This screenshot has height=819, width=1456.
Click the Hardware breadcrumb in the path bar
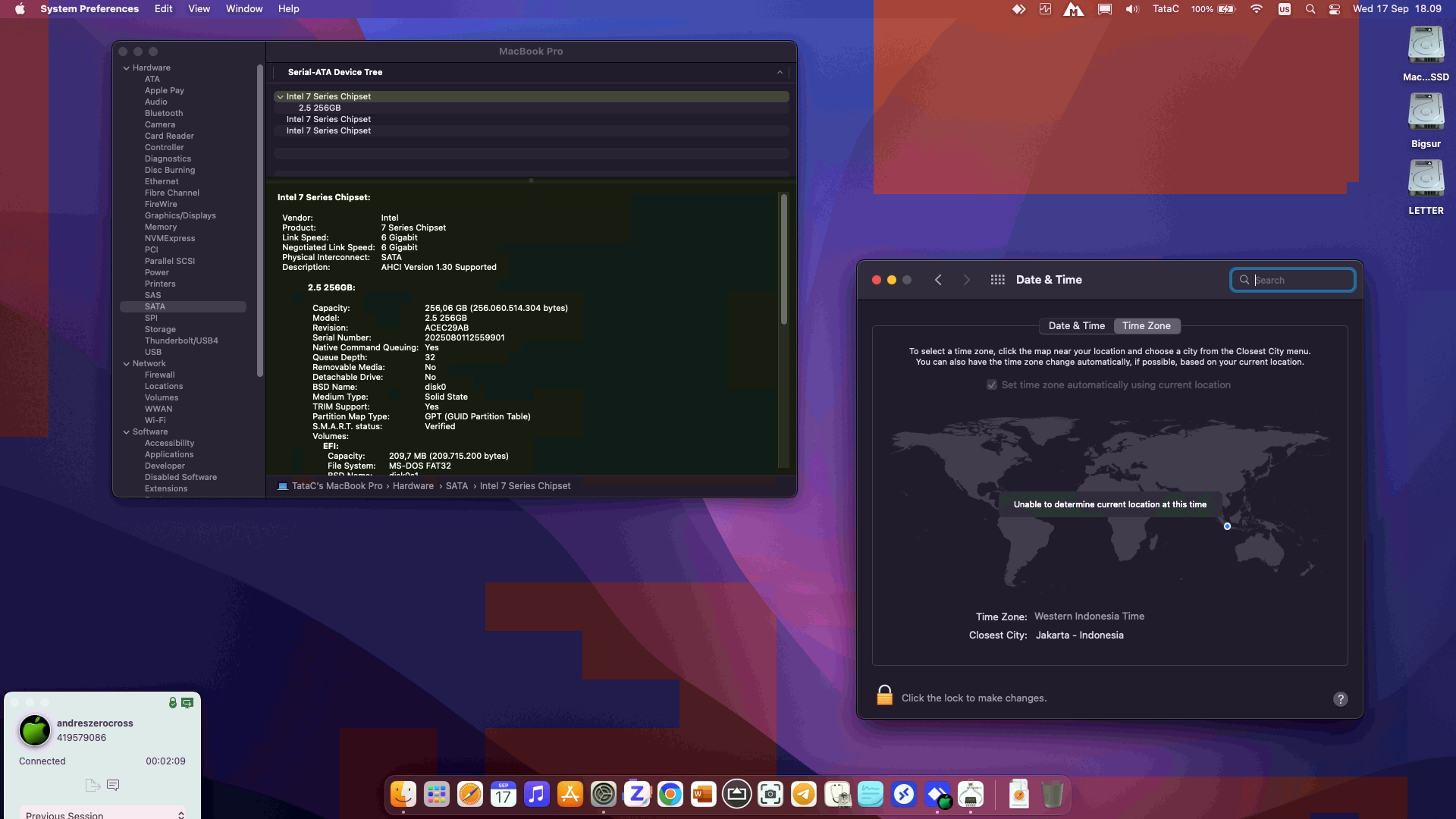413,486
